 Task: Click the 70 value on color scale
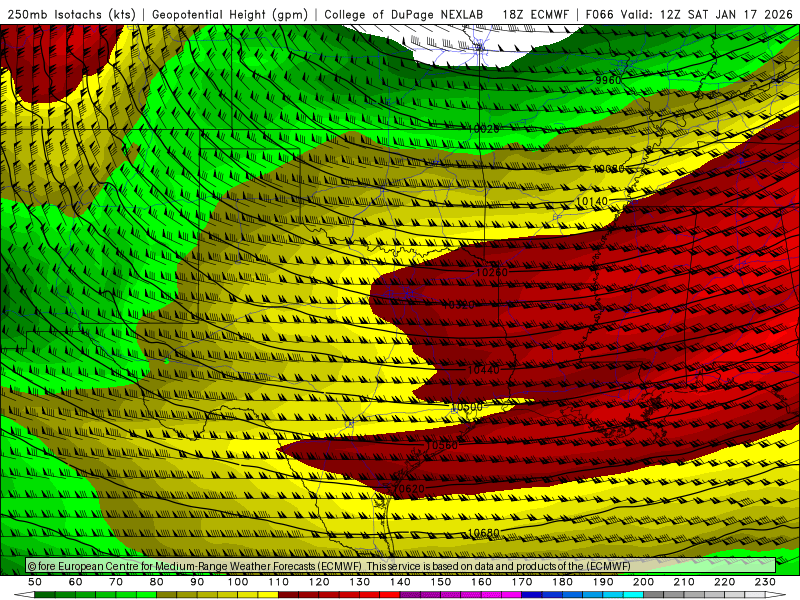tap(116, 582)
